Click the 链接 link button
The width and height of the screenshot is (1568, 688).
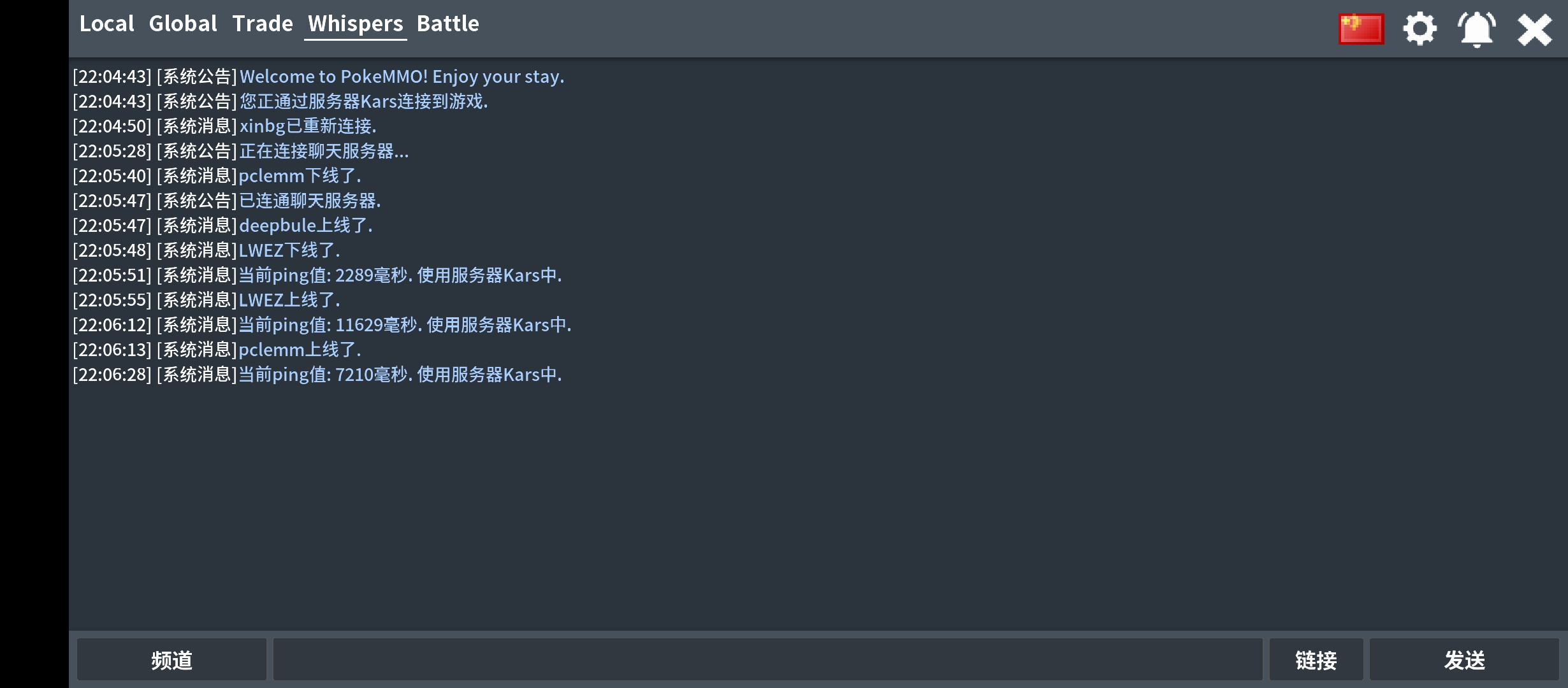pyautogui.click(x=1316, y=660)
